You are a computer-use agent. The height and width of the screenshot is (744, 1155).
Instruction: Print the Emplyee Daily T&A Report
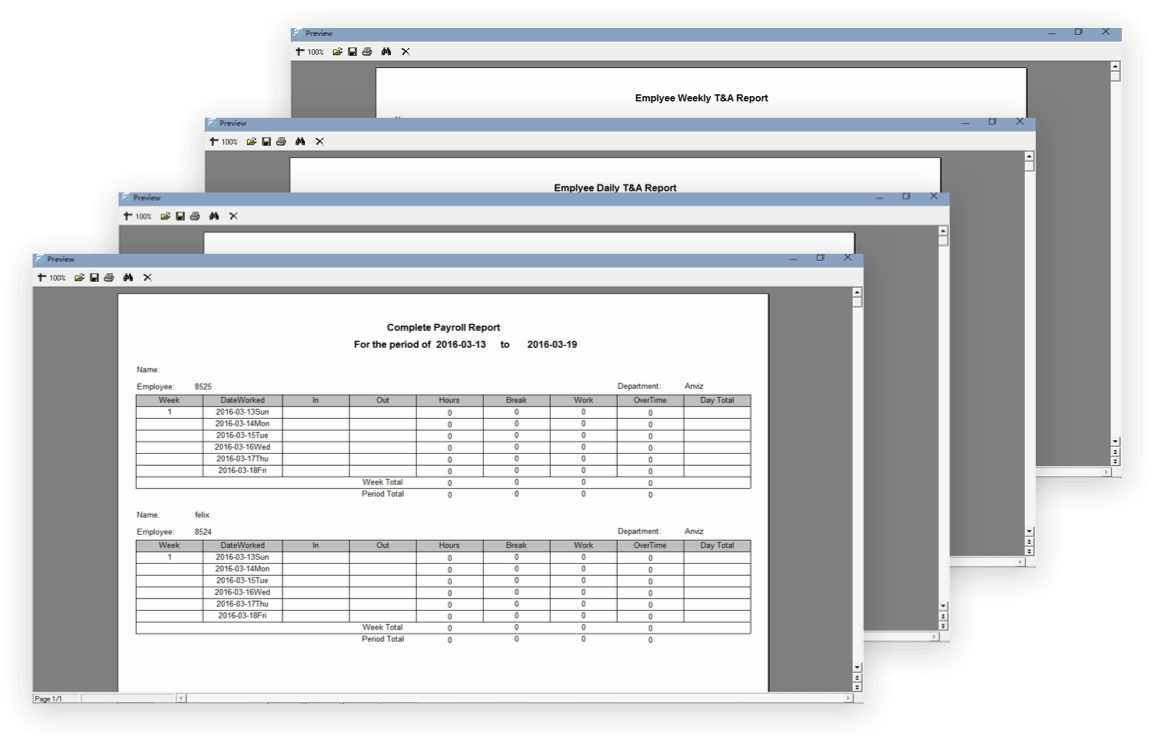pyautogui.click(x=281, y=142)
